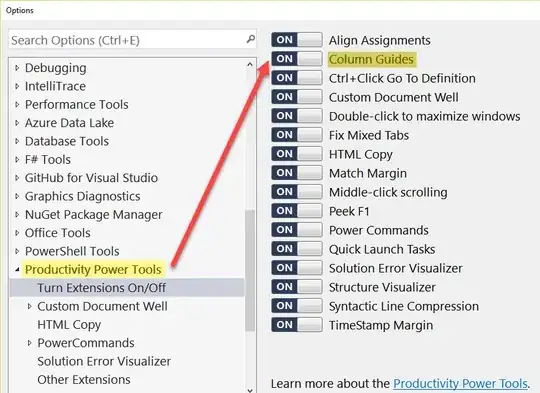Collapse the Productivity Power Tools node
Screen dimensions: 540x393
(x=17, y=270)
